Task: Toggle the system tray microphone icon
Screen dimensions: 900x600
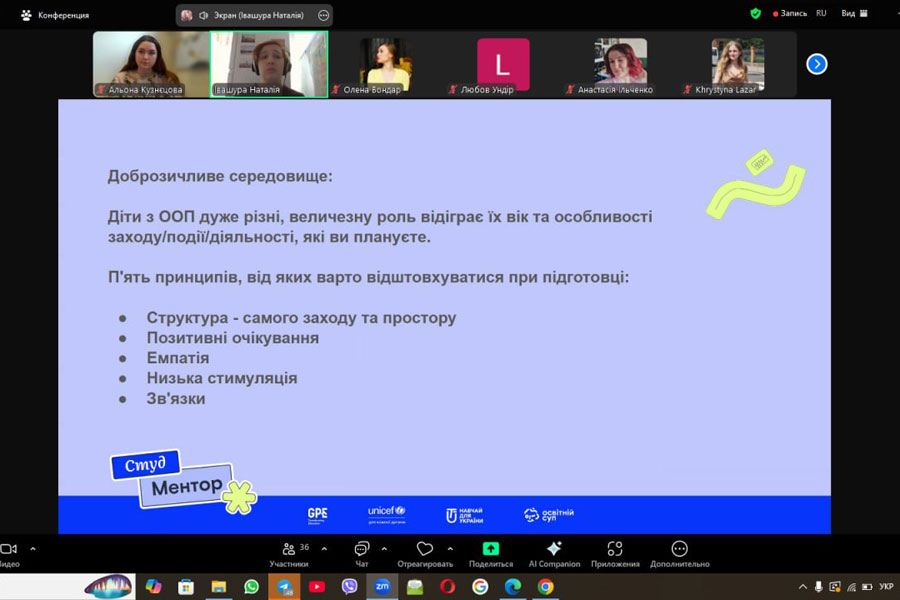Action: coord(818,587)
